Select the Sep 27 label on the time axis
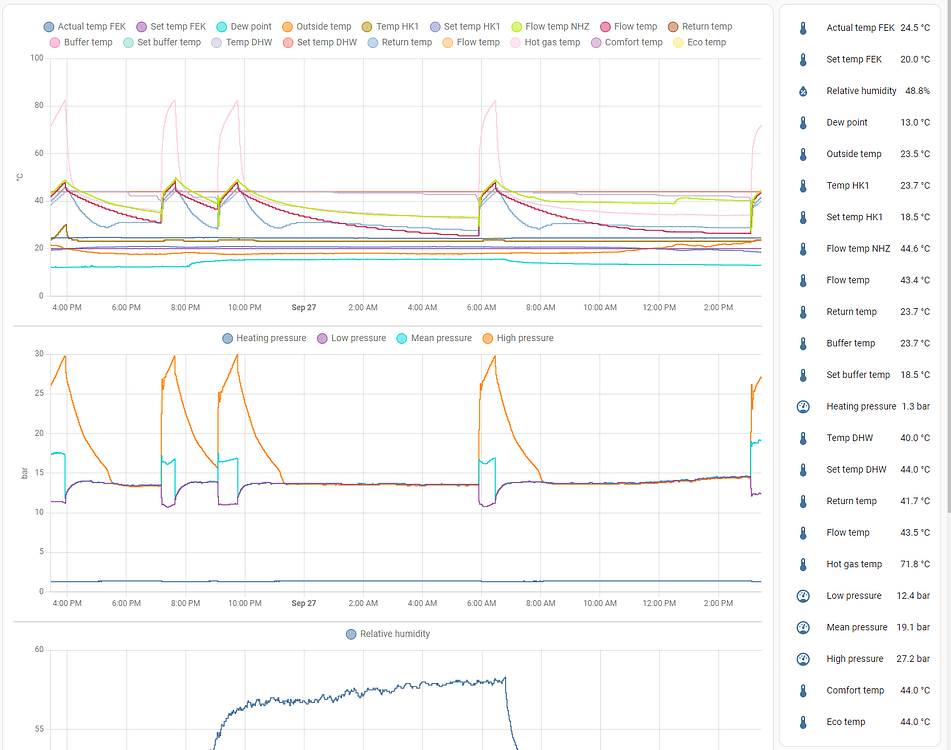Screen dimensions: 951x750 pos(303,307)
